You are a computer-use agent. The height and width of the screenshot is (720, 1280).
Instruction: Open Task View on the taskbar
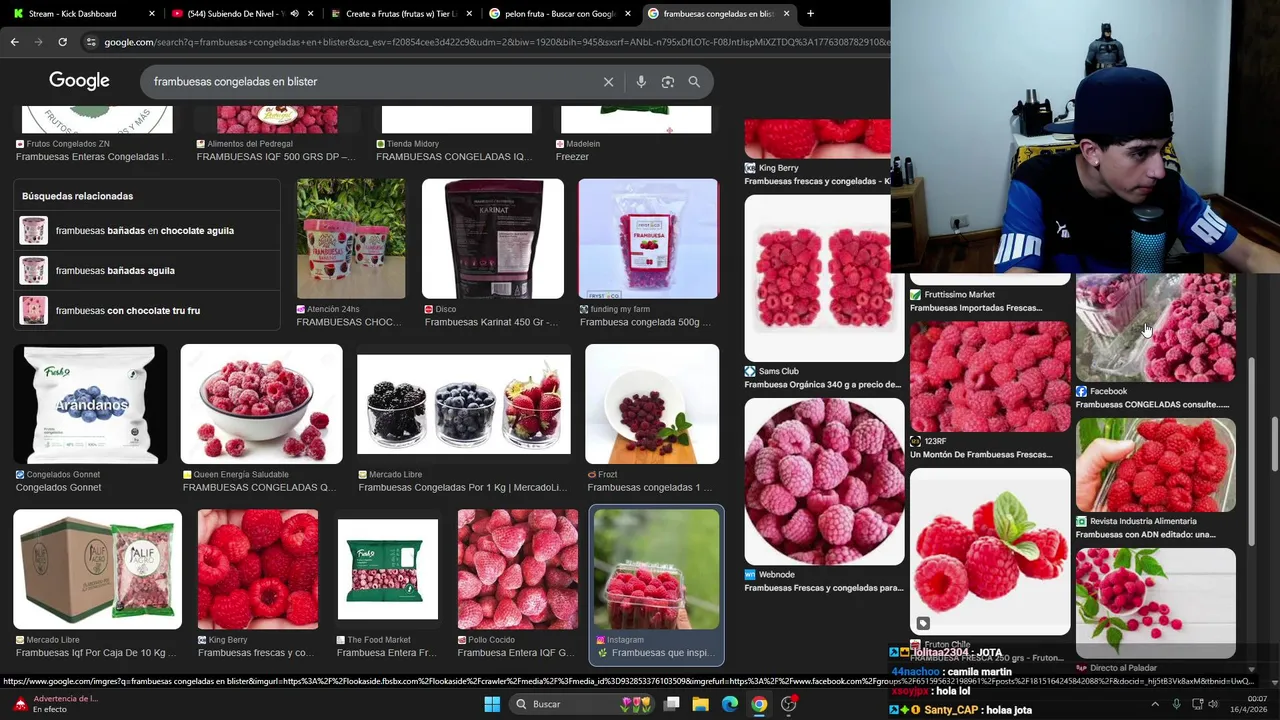pos(672,704)
